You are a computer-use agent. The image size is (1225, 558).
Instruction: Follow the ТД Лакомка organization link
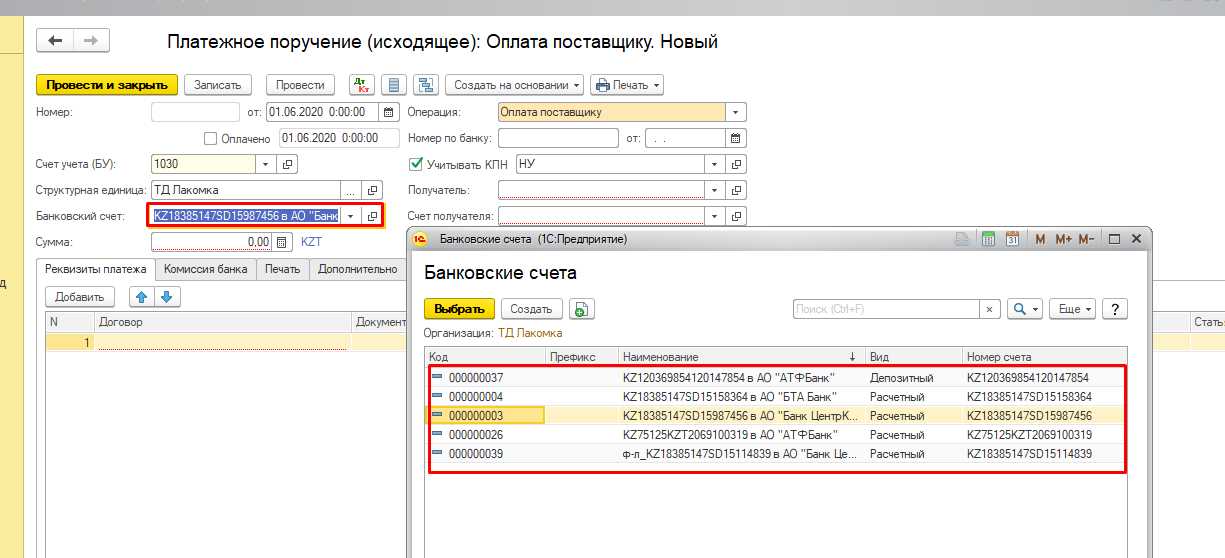click(x=530, y=333)
